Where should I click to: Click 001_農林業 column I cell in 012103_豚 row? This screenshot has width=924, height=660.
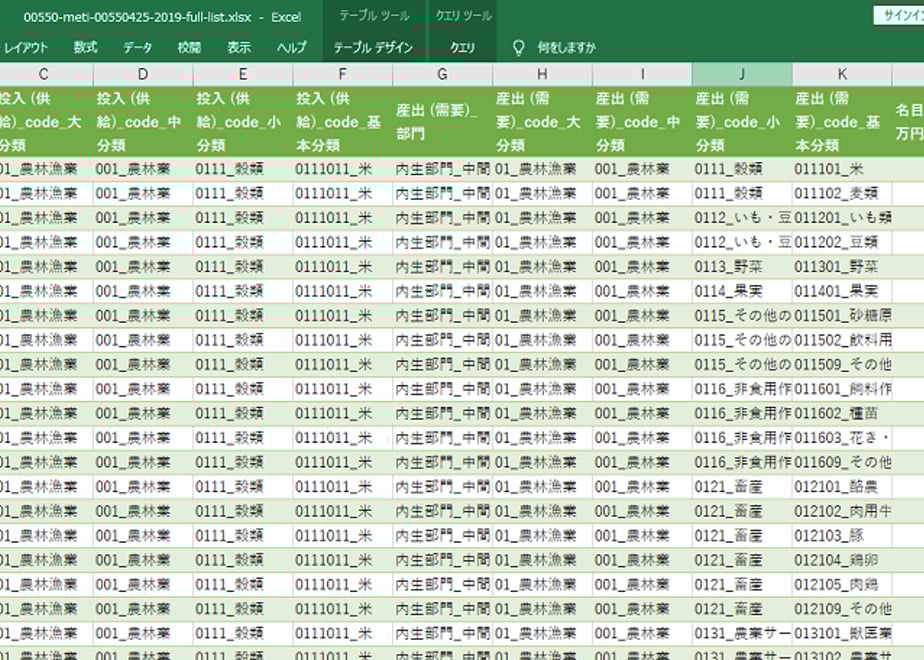coord(642,536)
